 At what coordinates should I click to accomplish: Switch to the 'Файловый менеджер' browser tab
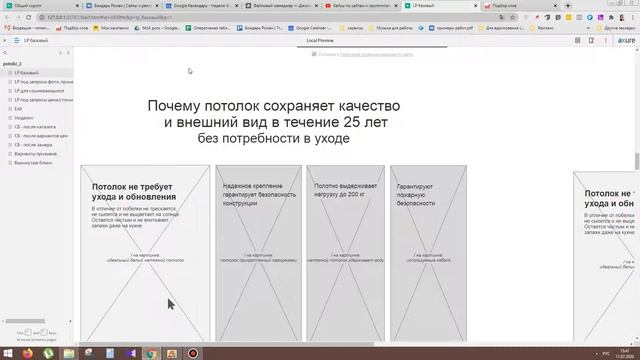pyautogui.click(x=281, y=6)
